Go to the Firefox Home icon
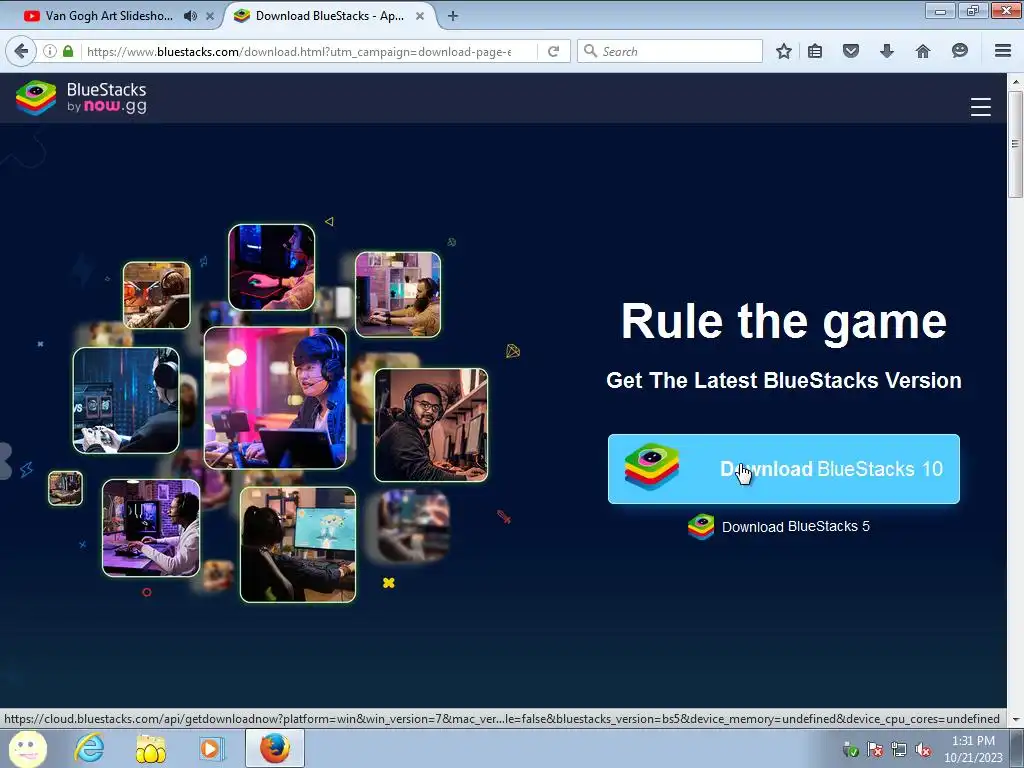1024x768 pixels. tap(923, 51)
